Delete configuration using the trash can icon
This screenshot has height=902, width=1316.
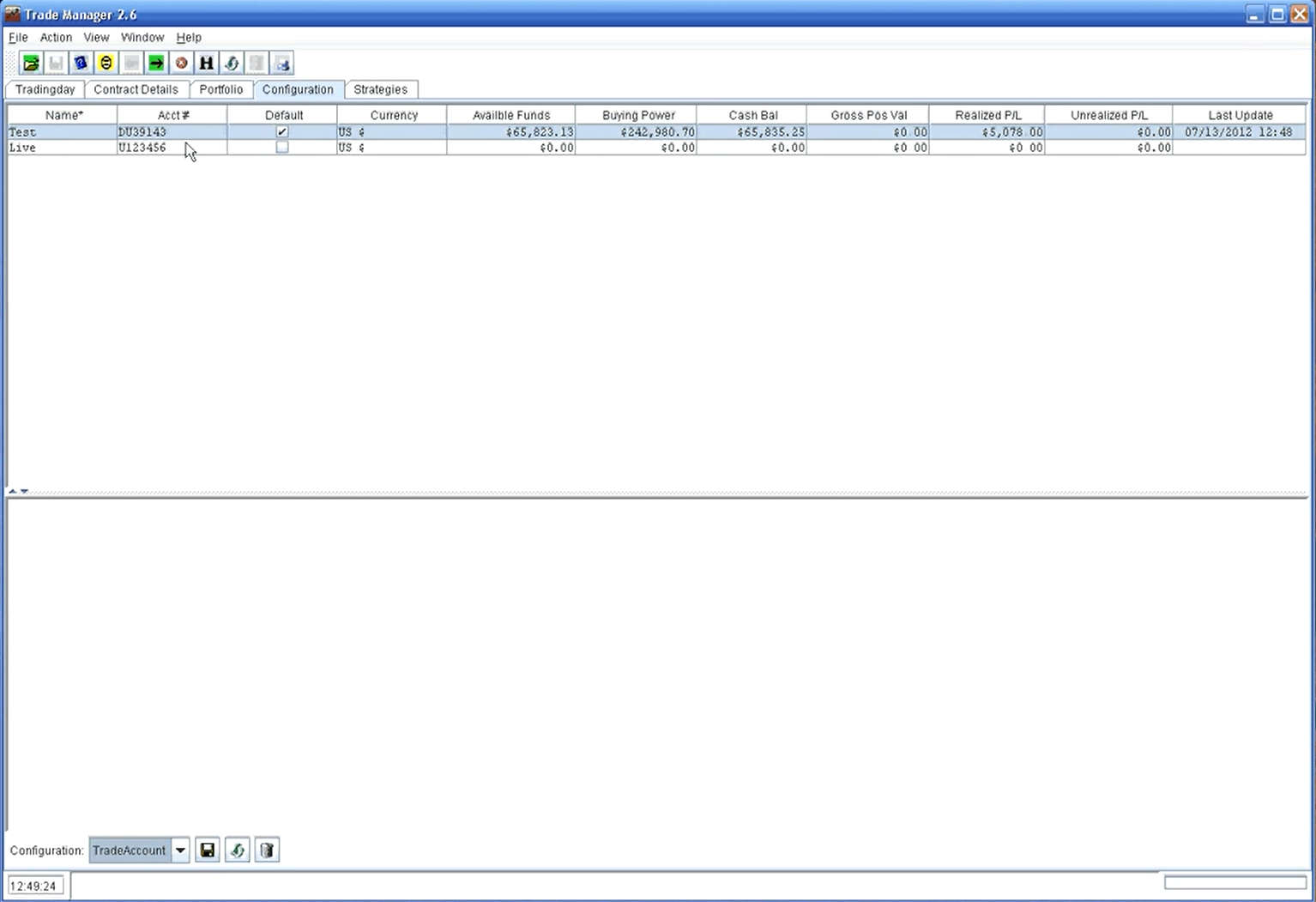click(268, 851)
